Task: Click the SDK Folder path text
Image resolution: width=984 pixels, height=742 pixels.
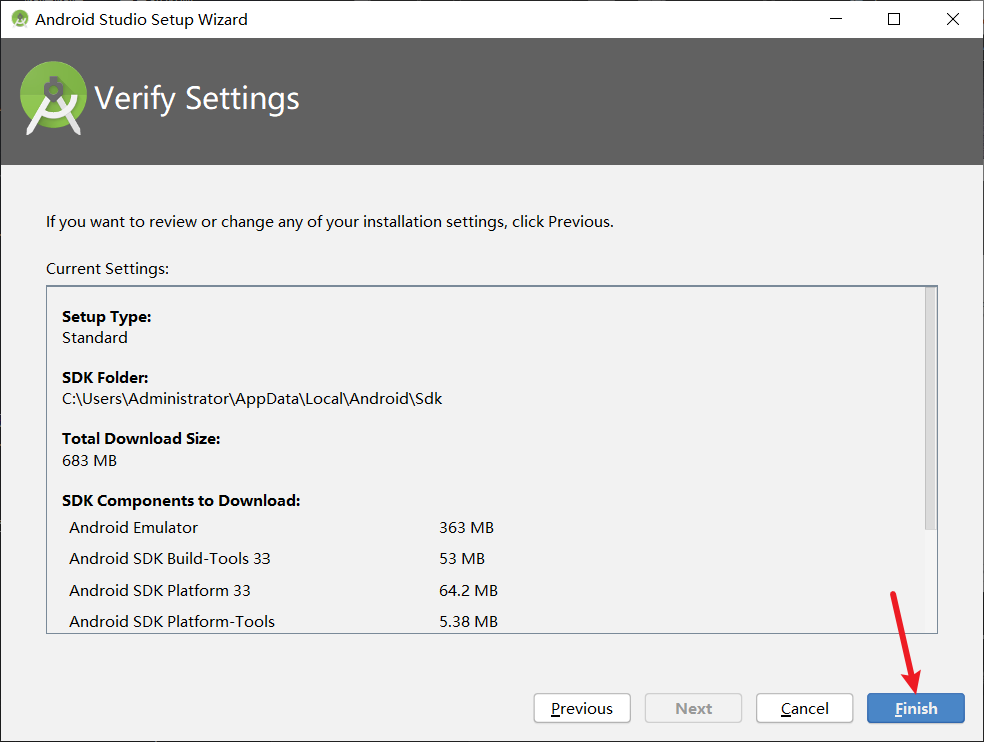Action: (244, 398)
